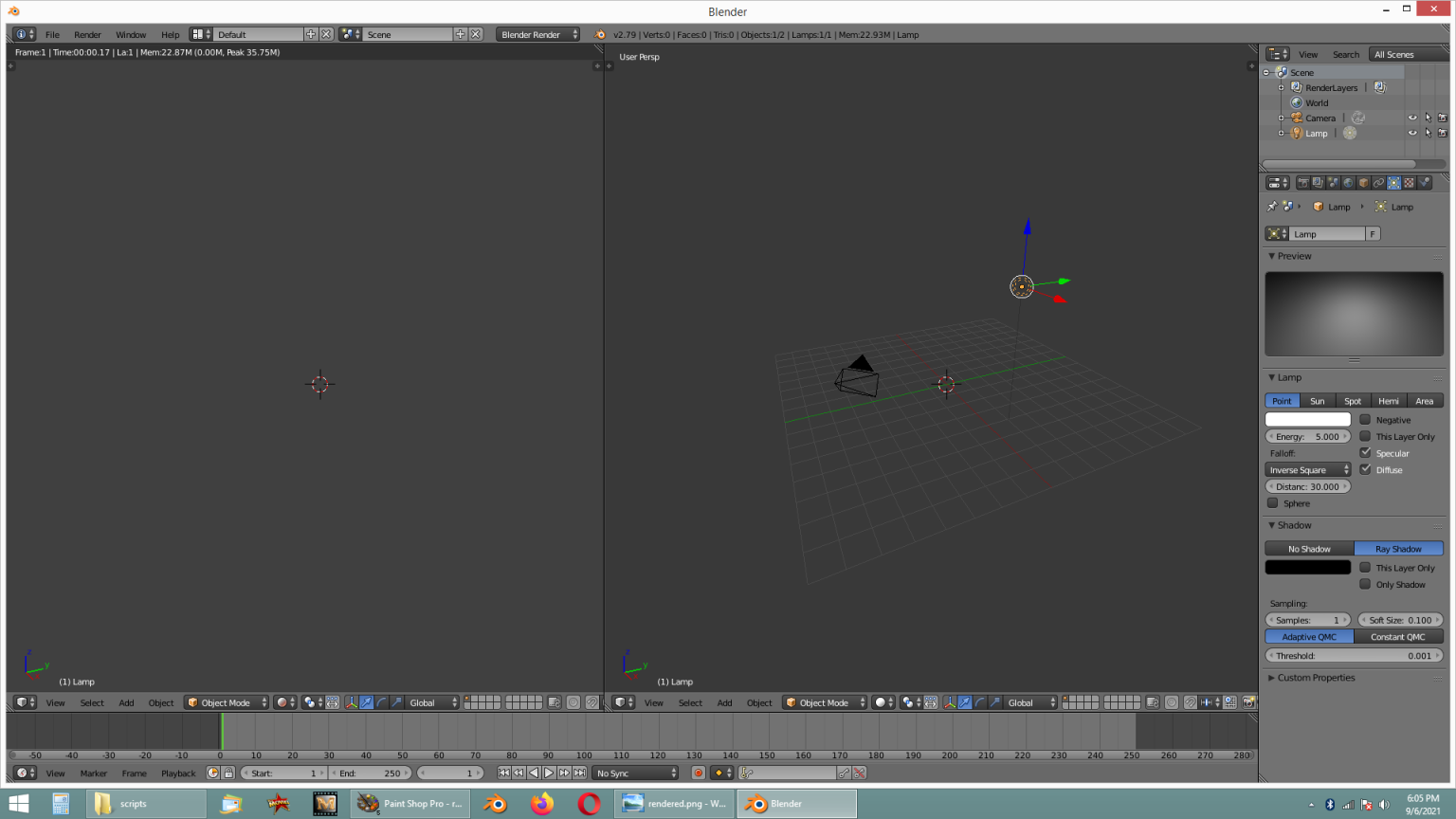Open the Lamp data properties tab
Viewport: 1456px width, 819px height.
click(x=1394, y=183)
